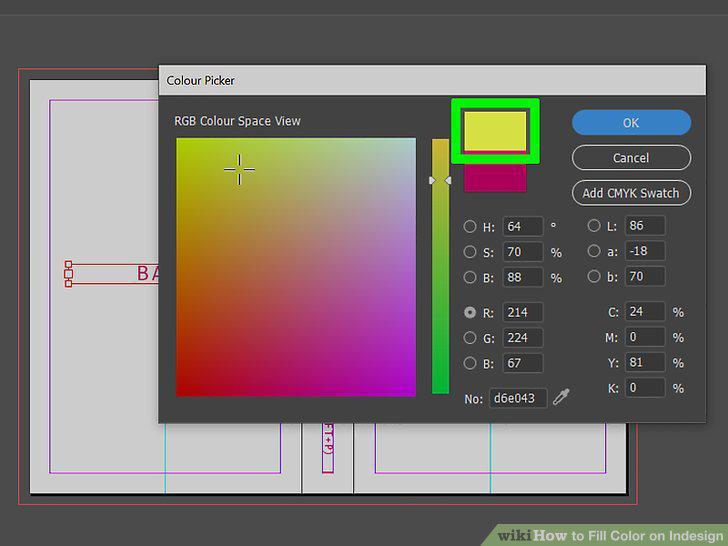Click the L value field showing 86
This screenshot has width=728, height=546.
coord(645,226)
